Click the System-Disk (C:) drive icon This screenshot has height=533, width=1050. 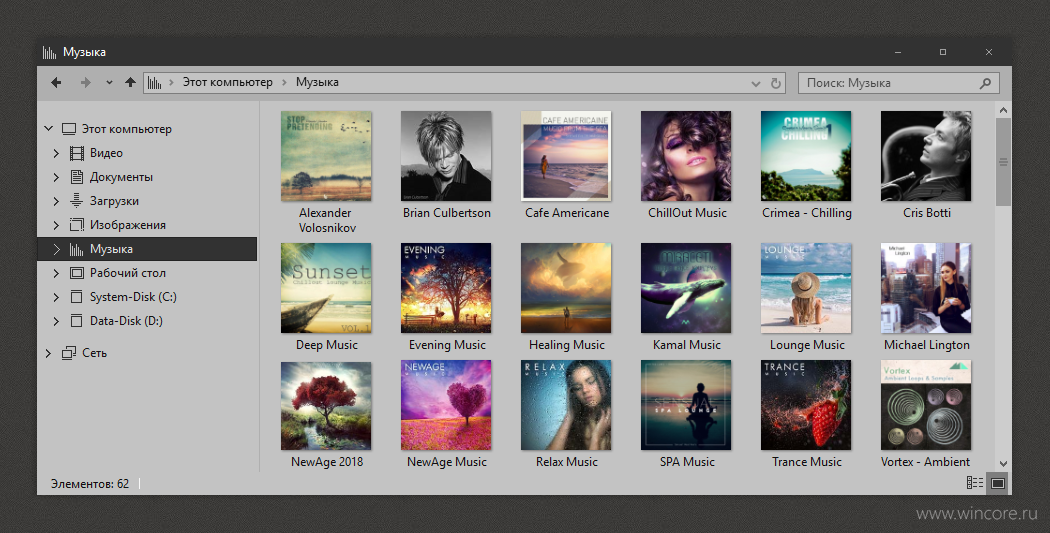click(77, 297)
